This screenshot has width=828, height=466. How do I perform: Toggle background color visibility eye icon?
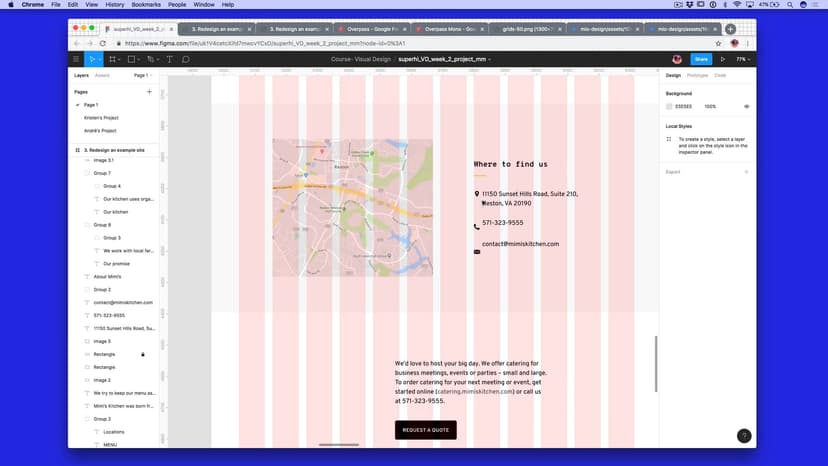(746, 106)
